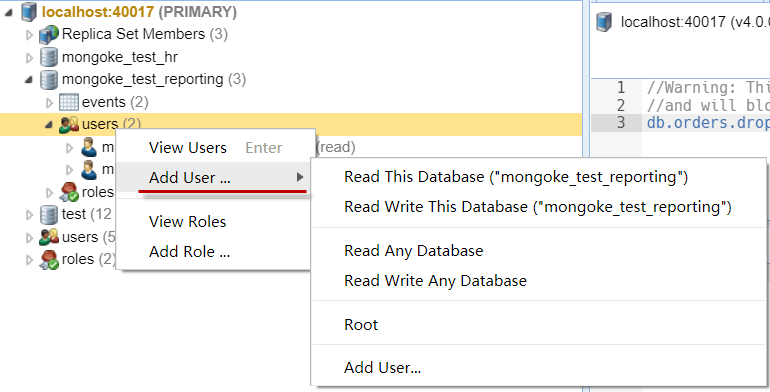This screenshot has width=770, height=392.
Task: Expand the top-level roles (2) node
Action: pyautogui.click(x=29, y=260)
